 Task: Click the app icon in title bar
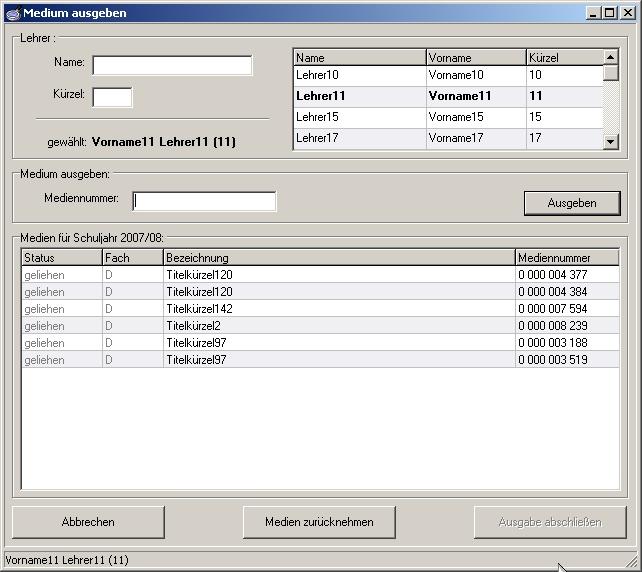(x=13, y=13)
